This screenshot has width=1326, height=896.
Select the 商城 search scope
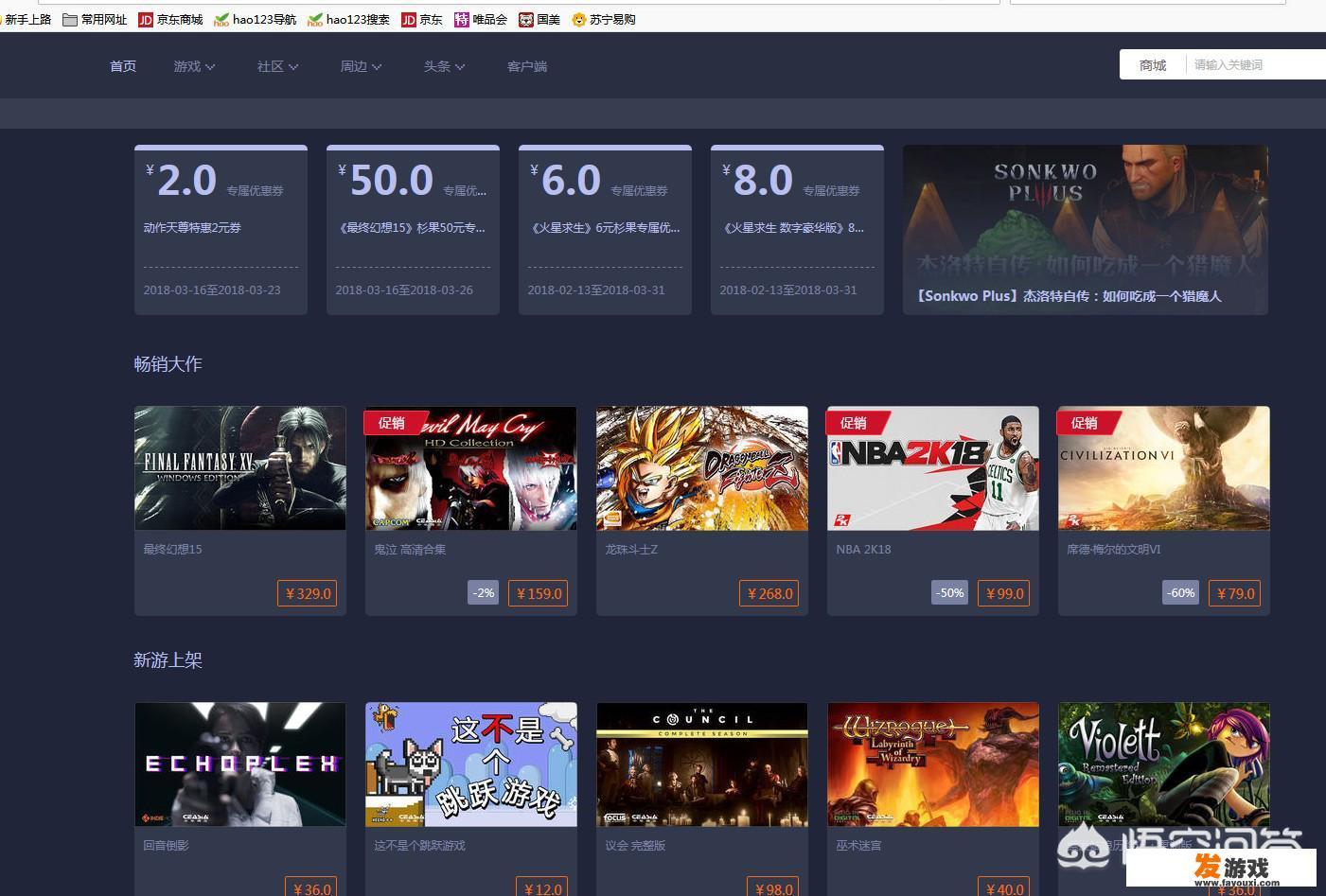pos(1153,65)
